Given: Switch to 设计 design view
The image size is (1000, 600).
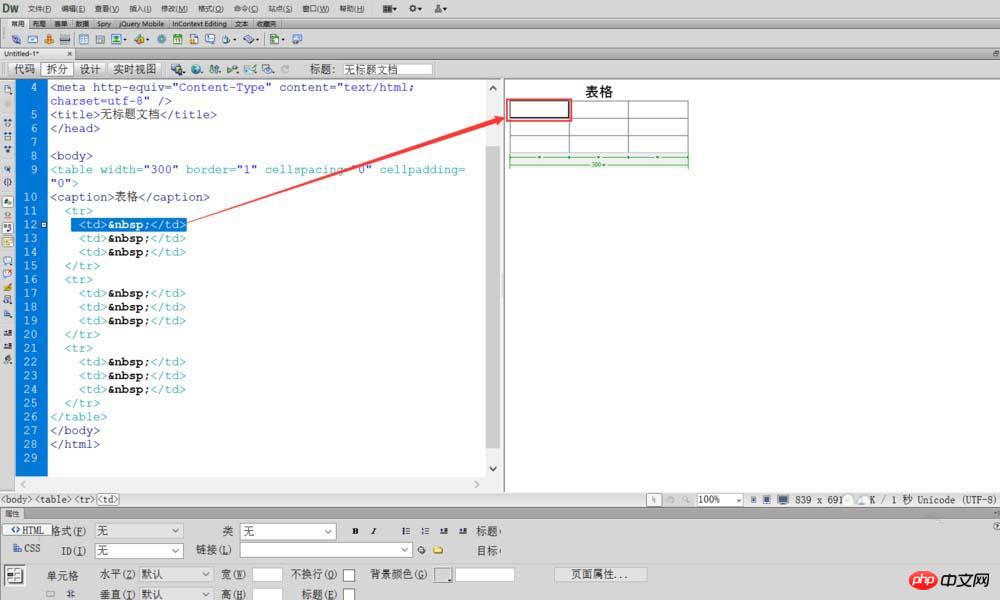Looking at the screenshot, I should click(89, 69).
